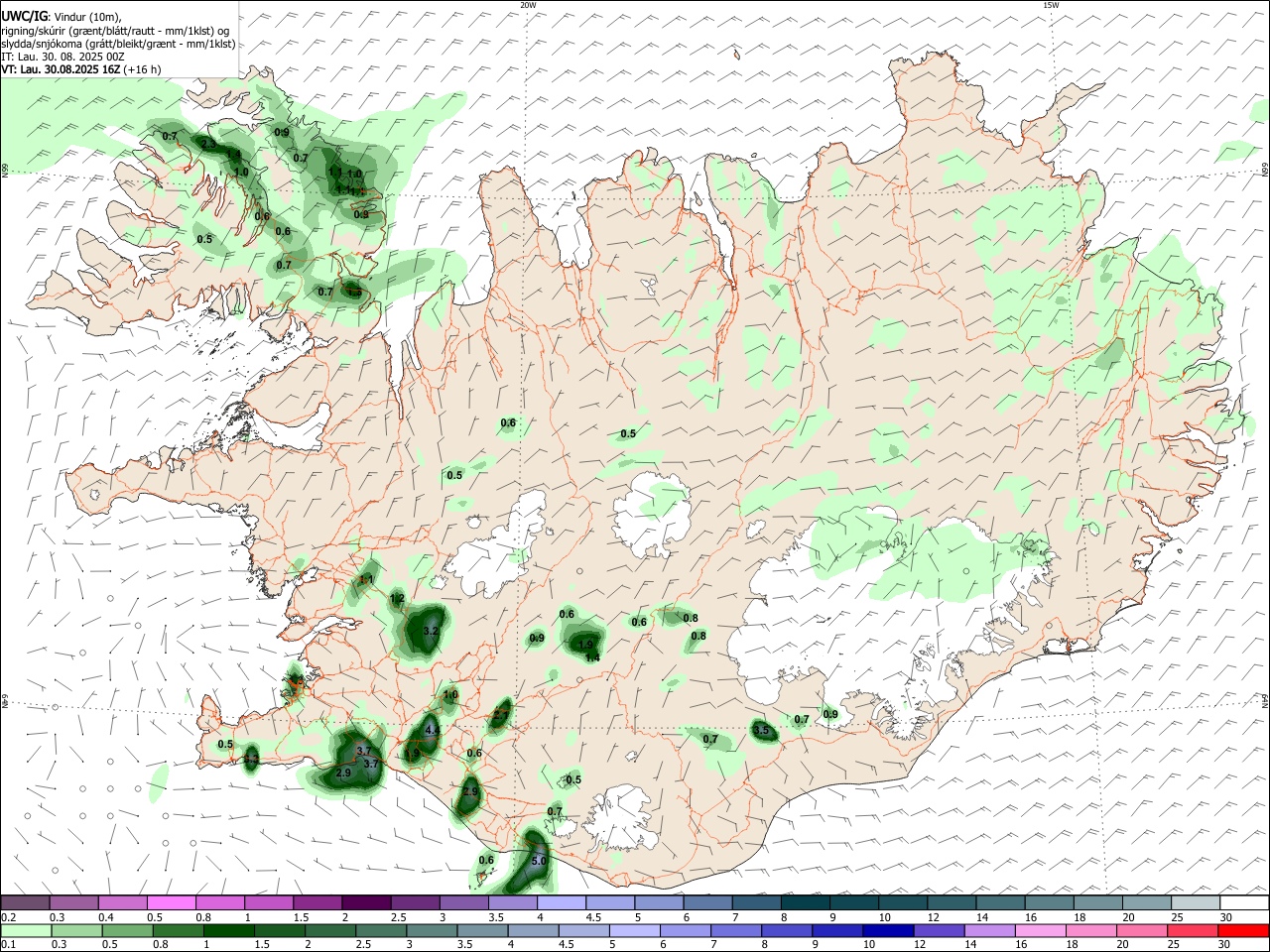Click the '4.4' precipitation value on the map
This screenshot has height=952, width=1270.
432,730
